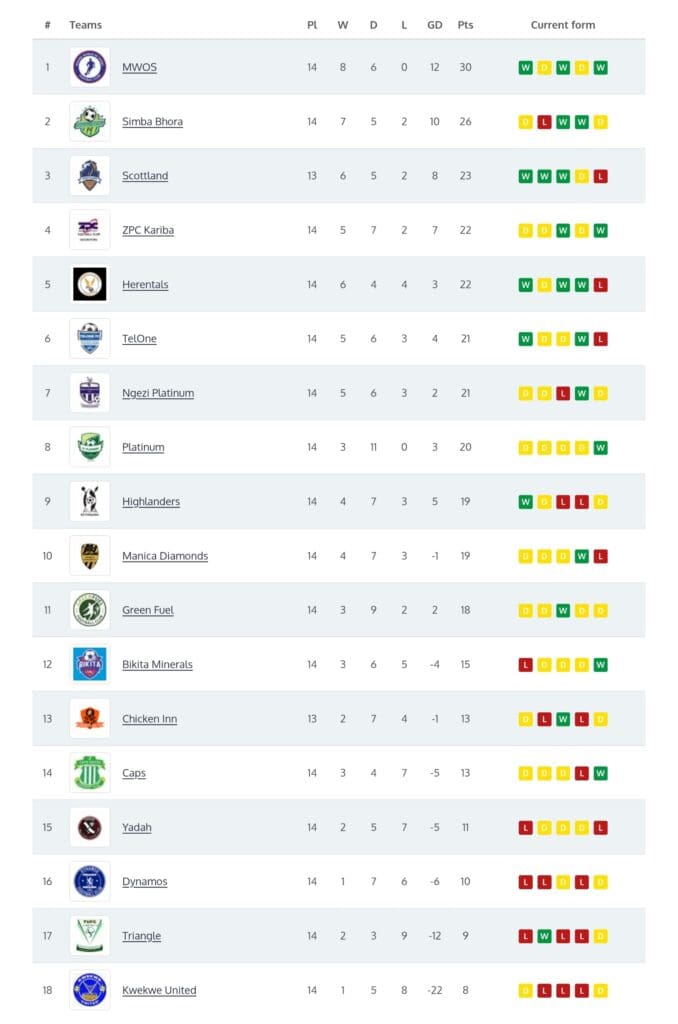Screen dimensions: 678x1024
Task: Click the Current form column header
Action: tap(562, 25)
